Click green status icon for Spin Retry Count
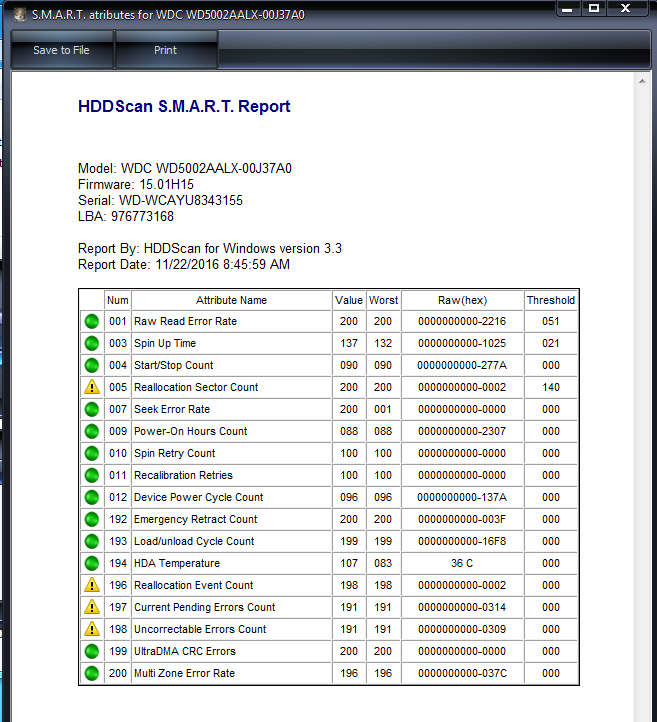The height and width of the screenshot is (722, 657). click(92, 453)
